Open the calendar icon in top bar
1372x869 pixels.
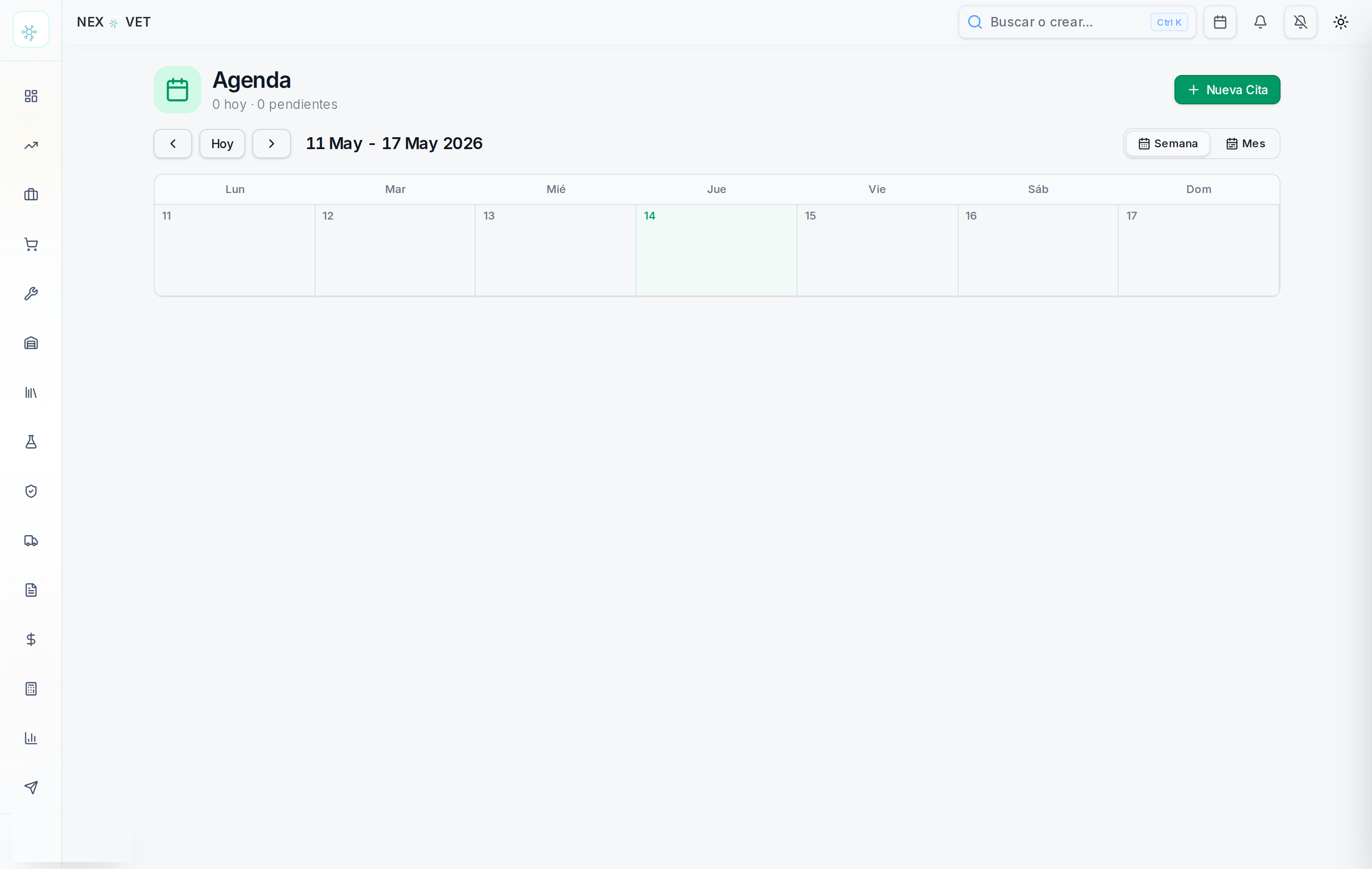point(1220,22)
